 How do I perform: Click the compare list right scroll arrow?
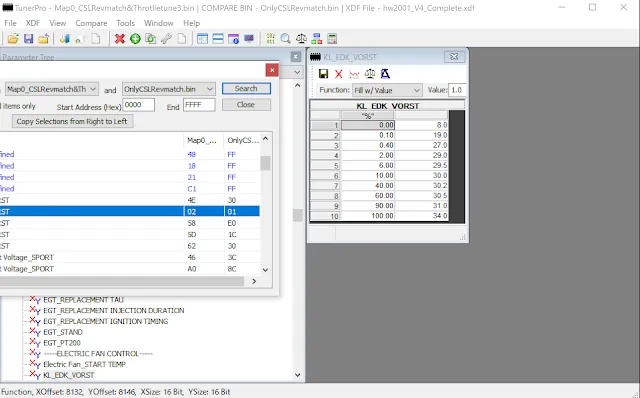254,281
